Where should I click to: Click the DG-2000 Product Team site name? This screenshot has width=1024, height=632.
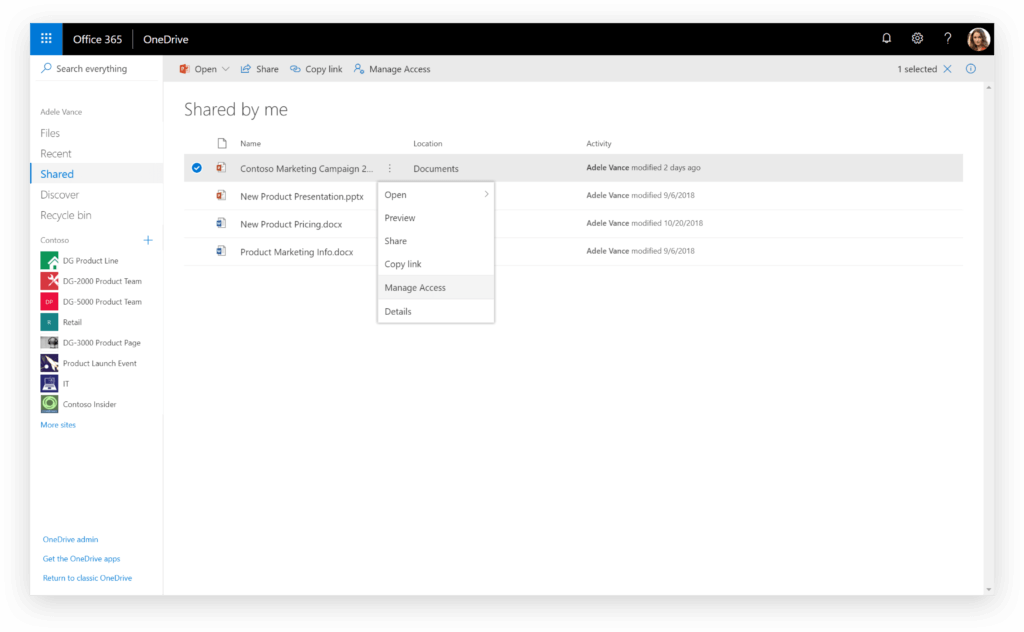pos(103,281)
